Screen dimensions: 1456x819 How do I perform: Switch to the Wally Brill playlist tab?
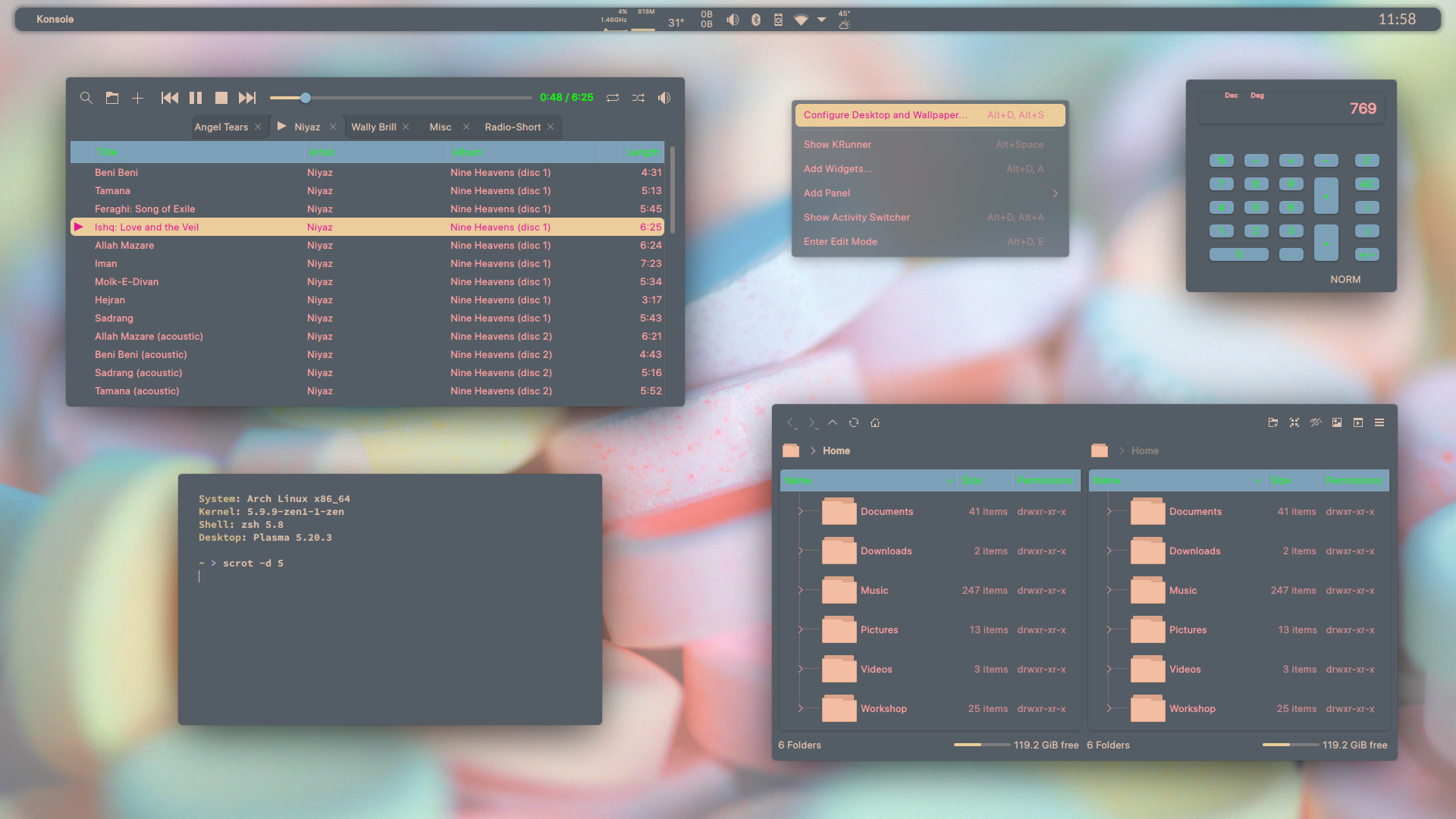pos(373,127)
